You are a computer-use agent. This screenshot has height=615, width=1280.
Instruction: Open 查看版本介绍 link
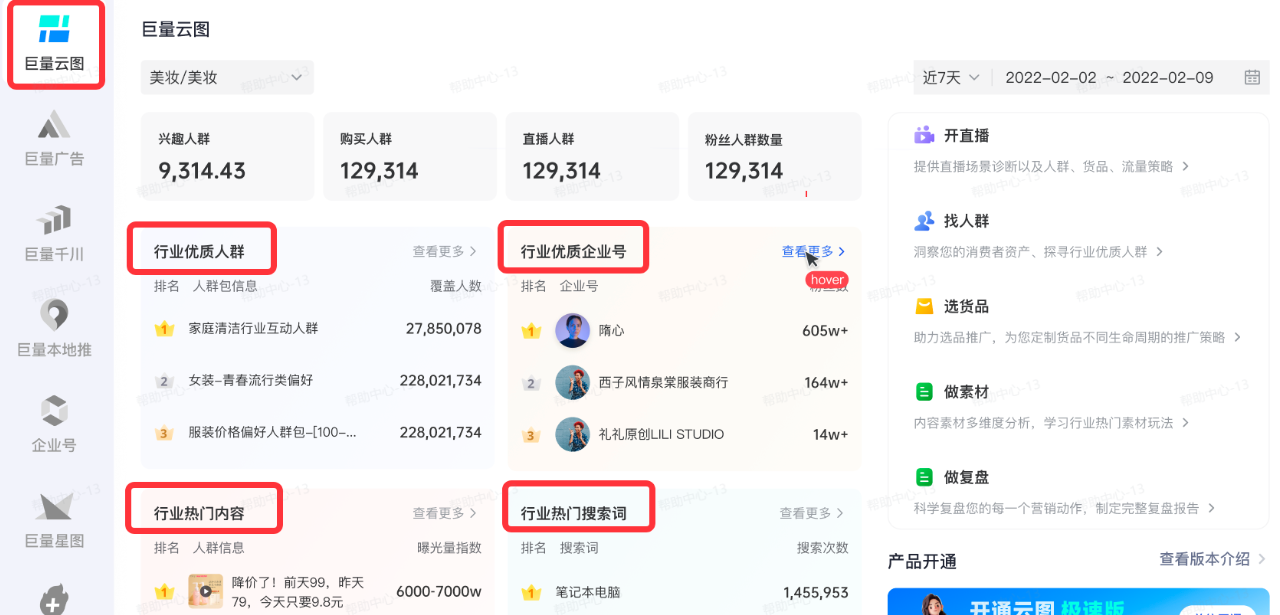(x=1213, y=560)
